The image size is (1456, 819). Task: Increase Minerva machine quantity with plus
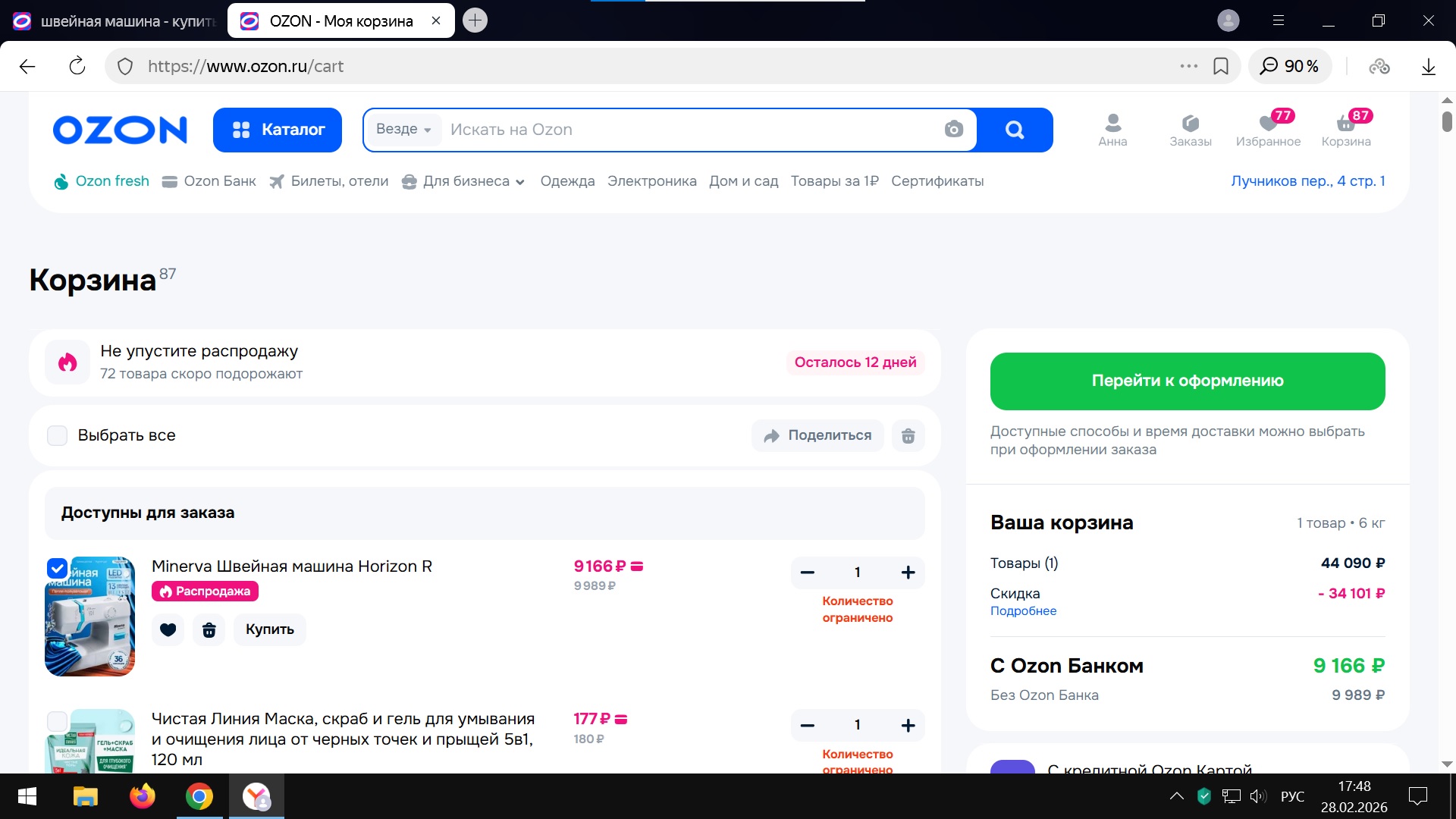[x=908, y=573]
